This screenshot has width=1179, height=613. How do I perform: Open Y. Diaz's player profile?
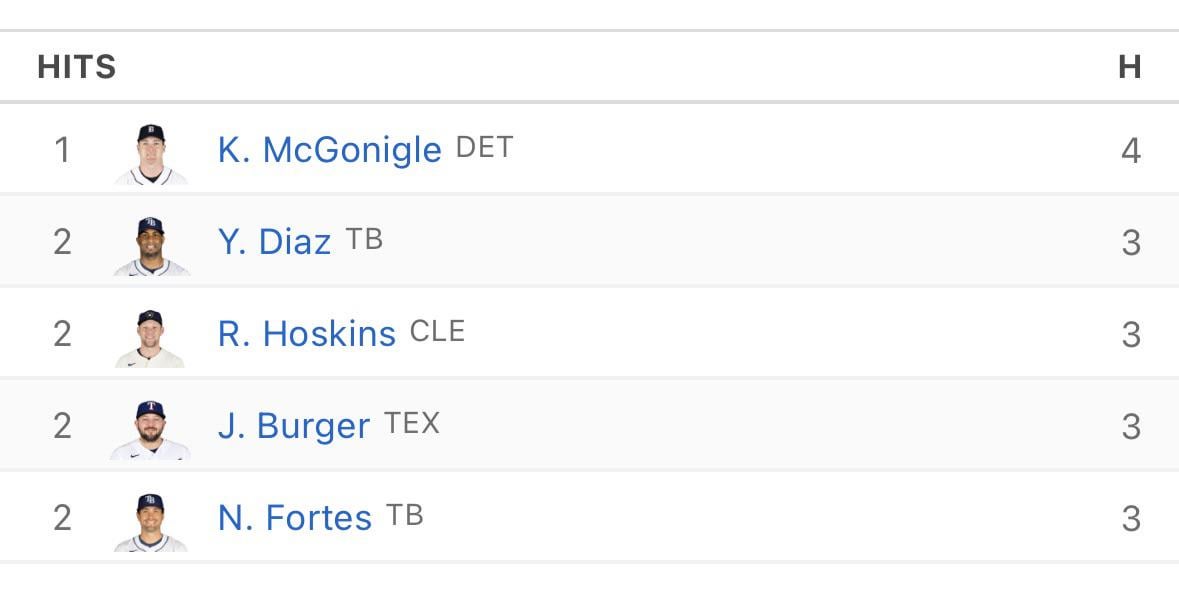[x=275, y=240]
